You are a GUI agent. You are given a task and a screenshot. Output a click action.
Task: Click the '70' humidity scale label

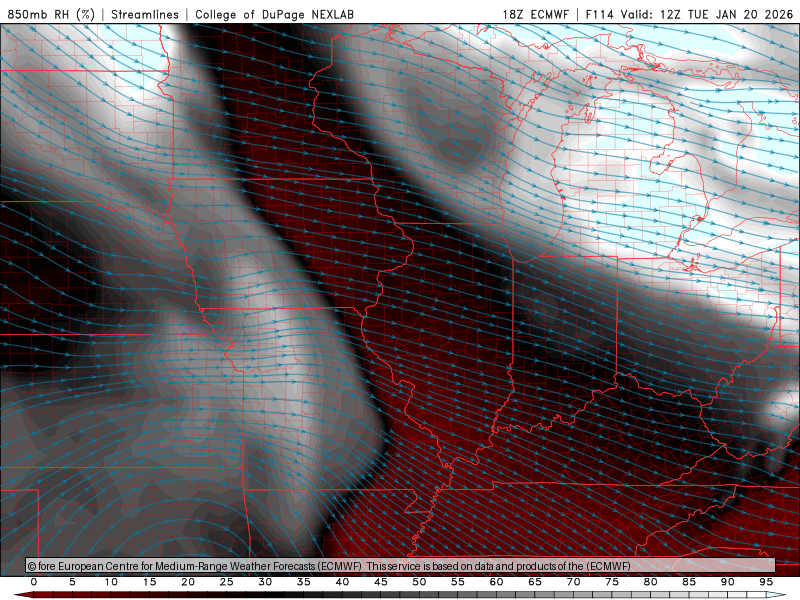pyautogui.click(x=573, y=582)
